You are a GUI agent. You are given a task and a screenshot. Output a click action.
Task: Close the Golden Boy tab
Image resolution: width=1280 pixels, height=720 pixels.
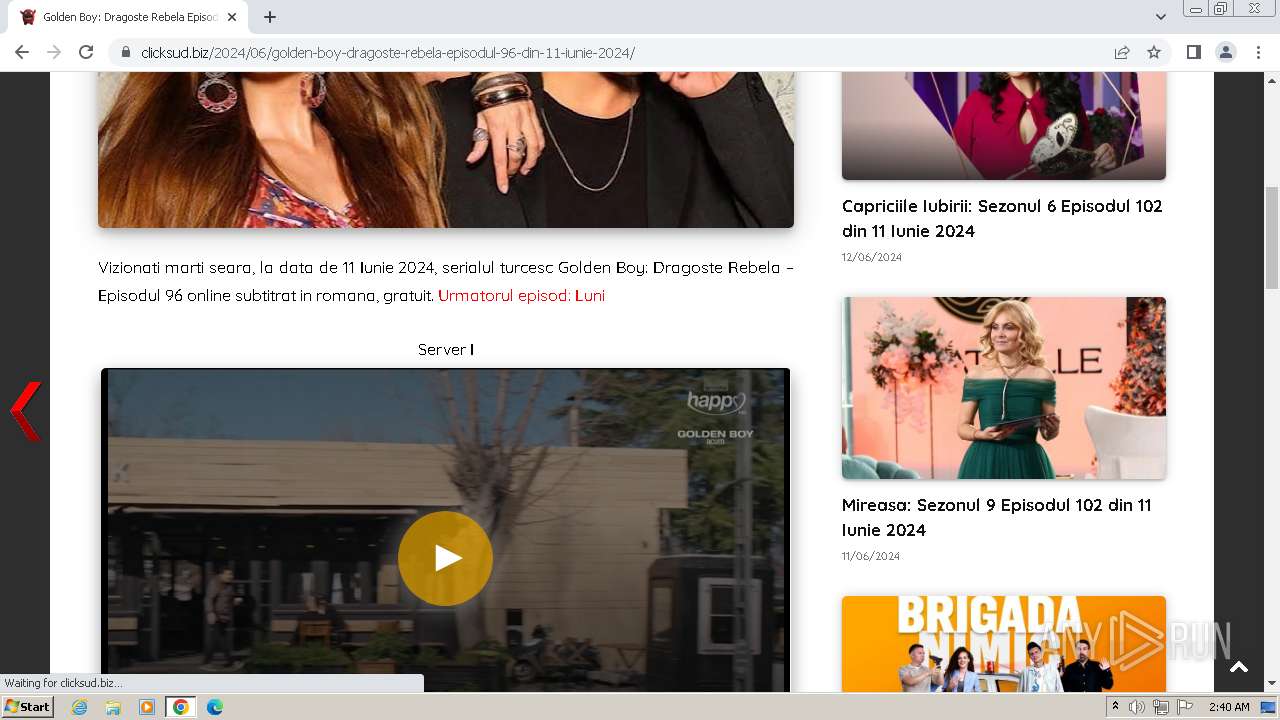pos(232,17)
